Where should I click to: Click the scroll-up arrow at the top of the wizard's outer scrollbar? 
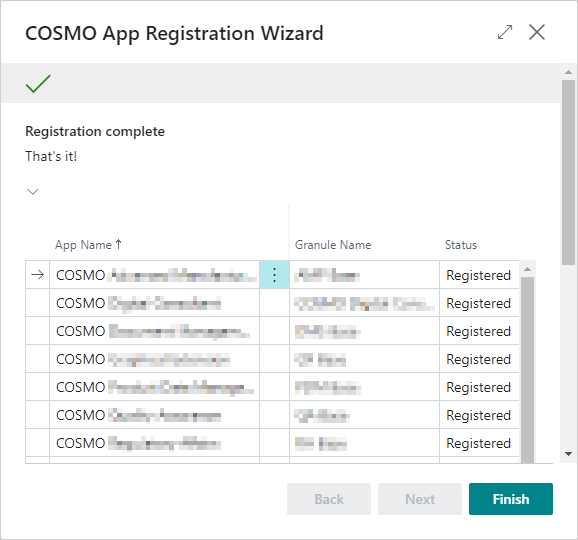tap(568, 72)
